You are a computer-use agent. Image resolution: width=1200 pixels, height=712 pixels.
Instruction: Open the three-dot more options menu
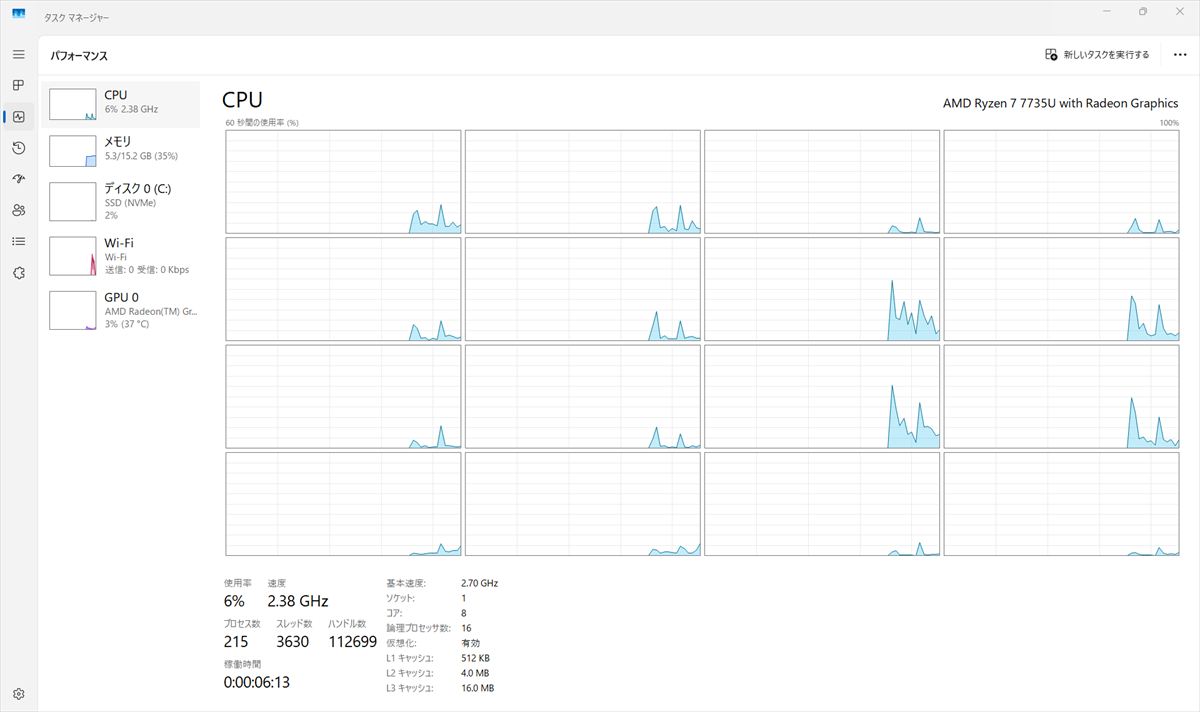point(1180,55)
